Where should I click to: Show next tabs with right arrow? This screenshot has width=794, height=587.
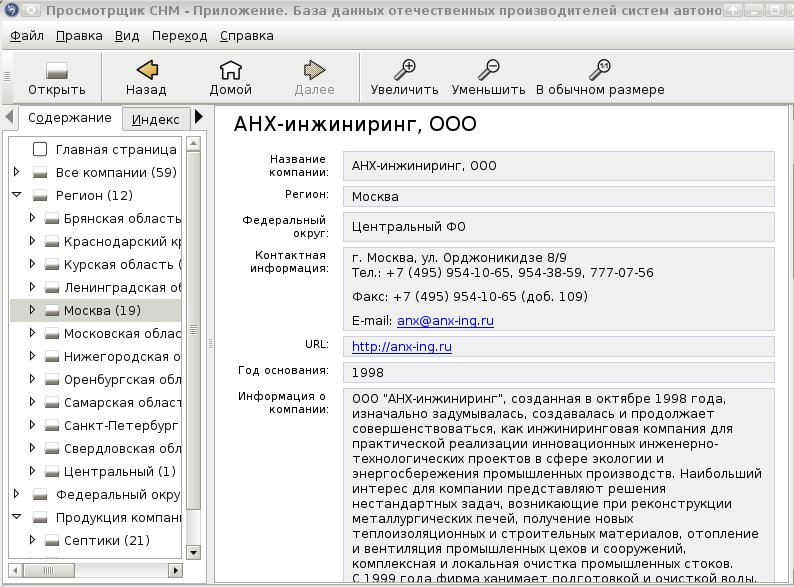[199, 117]
